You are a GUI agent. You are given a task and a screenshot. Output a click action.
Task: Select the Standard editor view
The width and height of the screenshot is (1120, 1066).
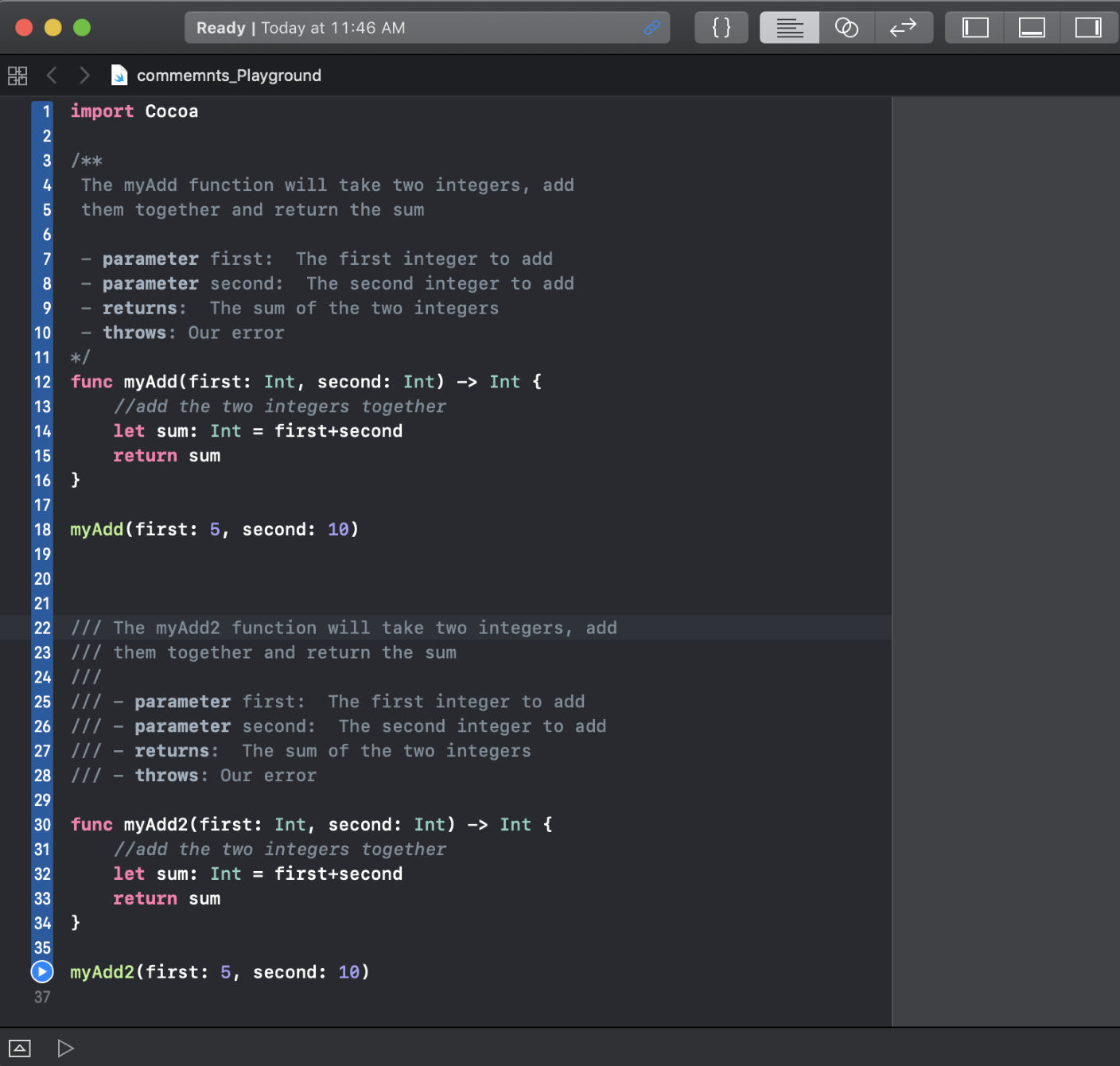tap(789, 28)
